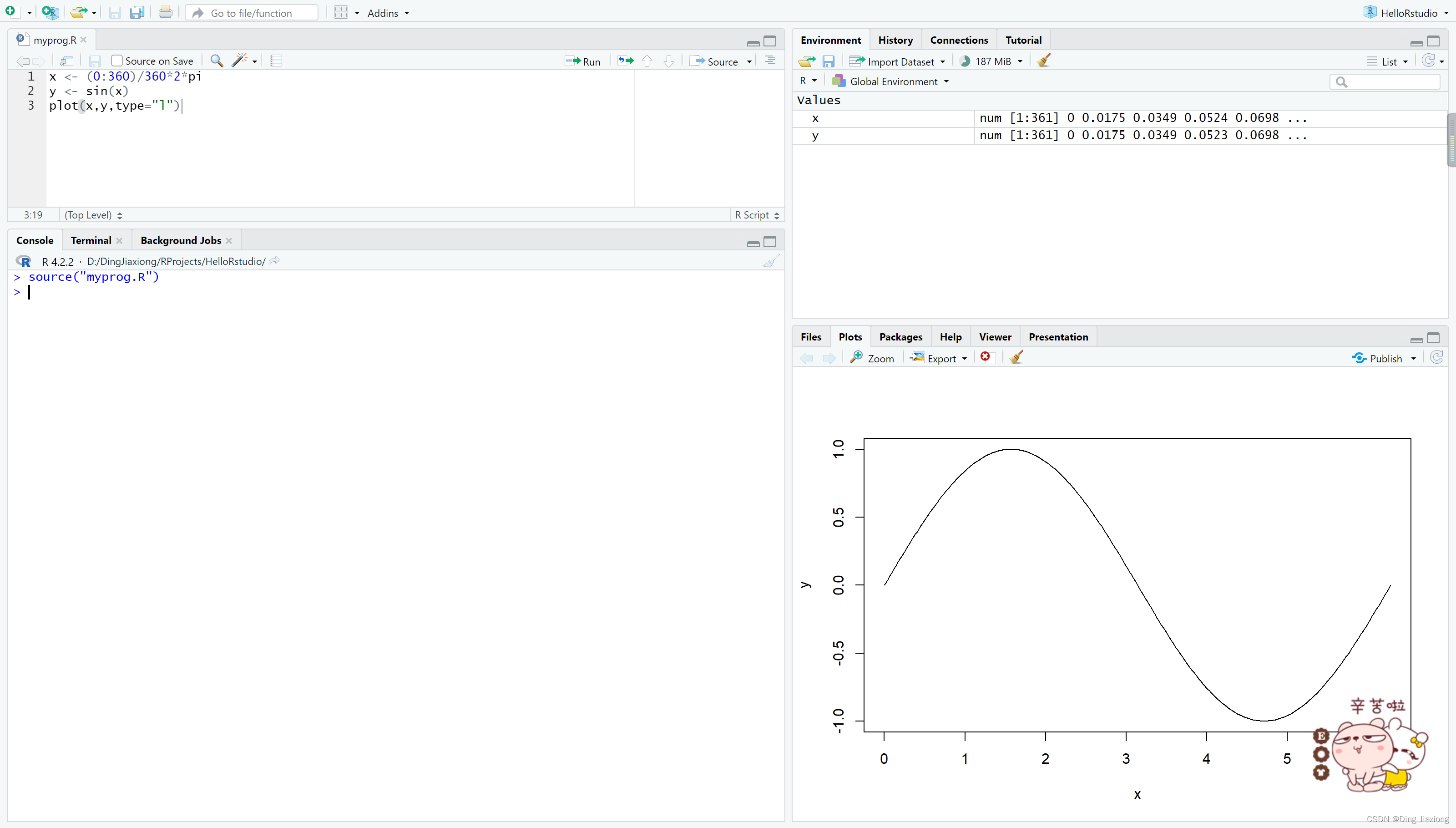Click the Publish button

1379,358
